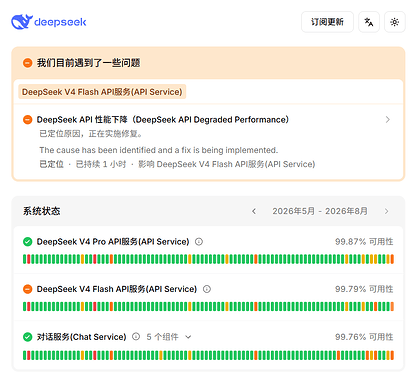Click the 订阅更新 subscribe button
This screenshot has width=411, height=375.
(x=327, y=22)
